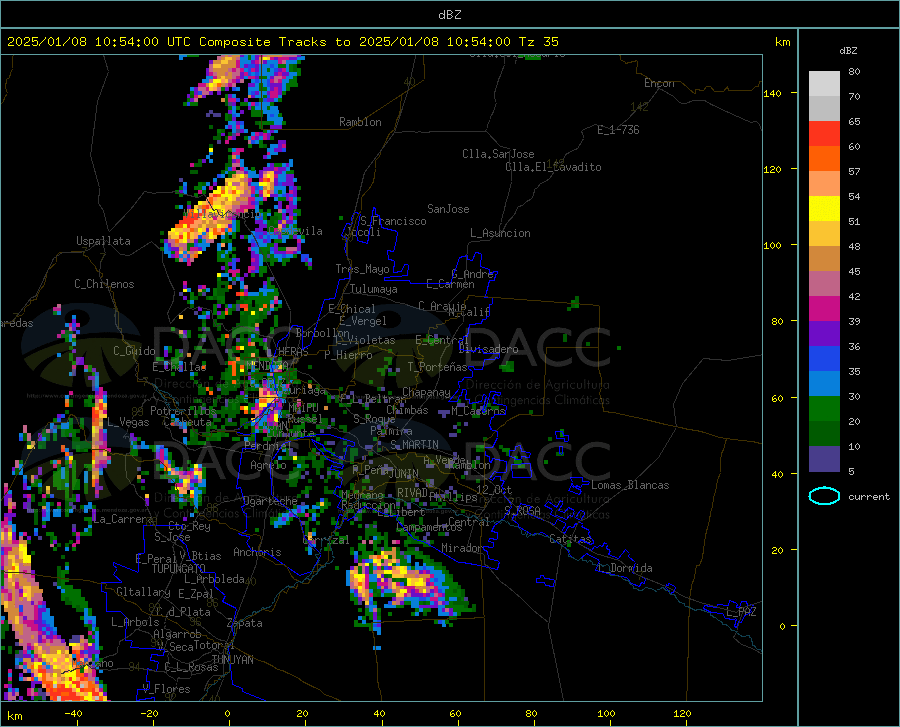
Task: Choose the bright yellow 51–54 dBZ swatch
Action: (x=824, y=209)
